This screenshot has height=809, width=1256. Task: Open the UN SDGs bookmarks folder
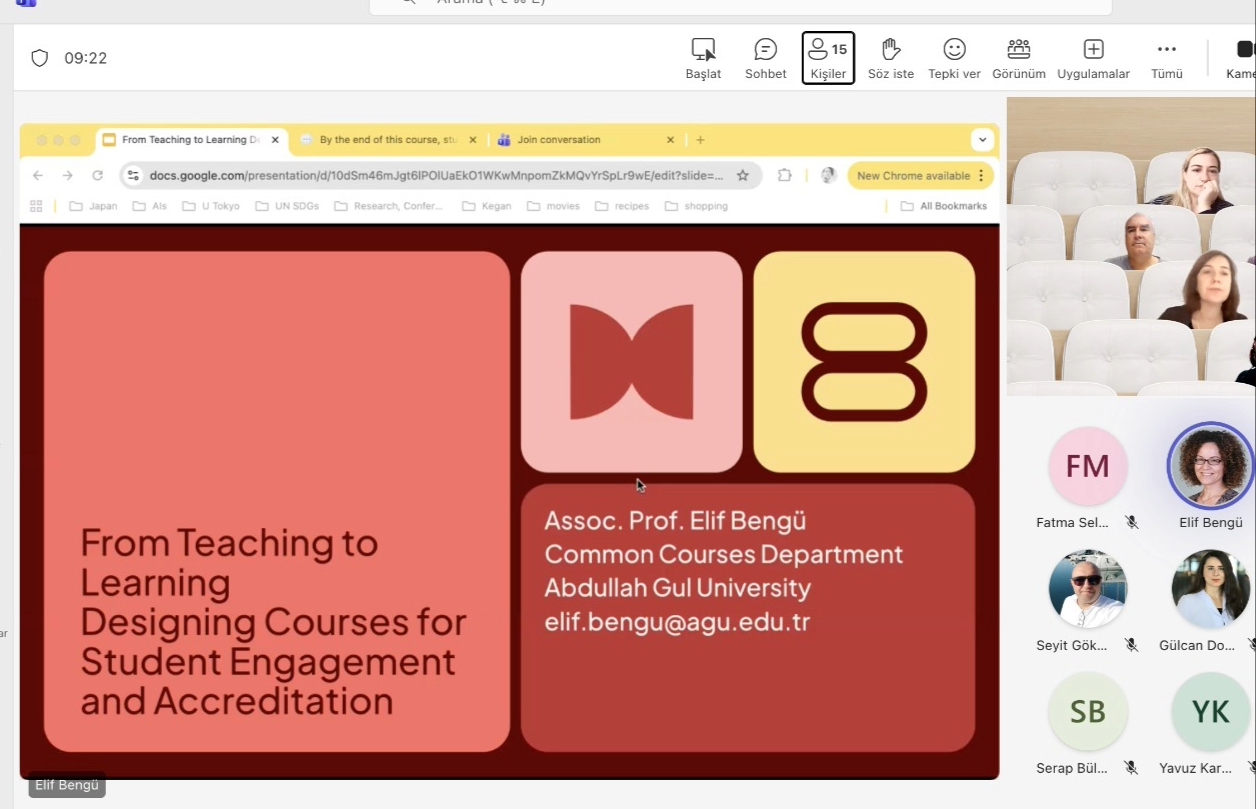(287, 206)
